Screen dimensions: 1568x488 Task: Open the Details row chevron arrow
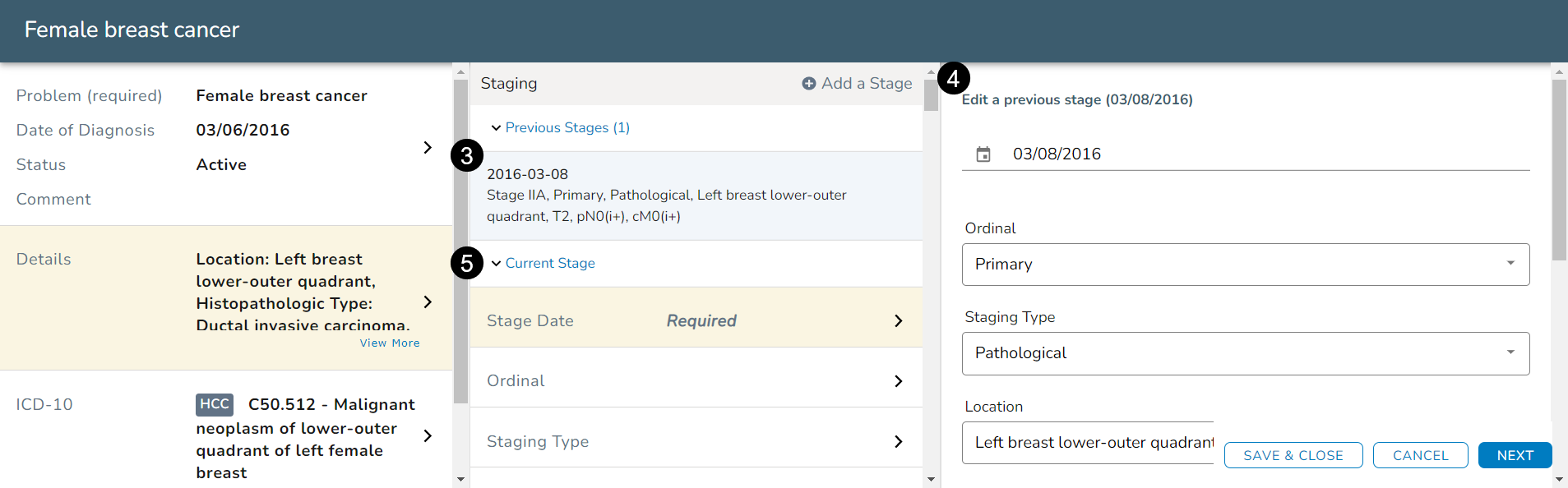pyautogui.click(x=427, y=302)
